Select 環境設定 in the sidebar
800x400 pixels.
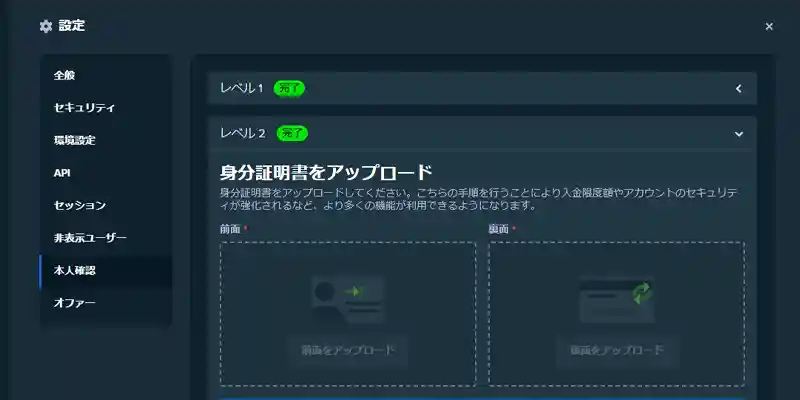(x=75, y=140)
